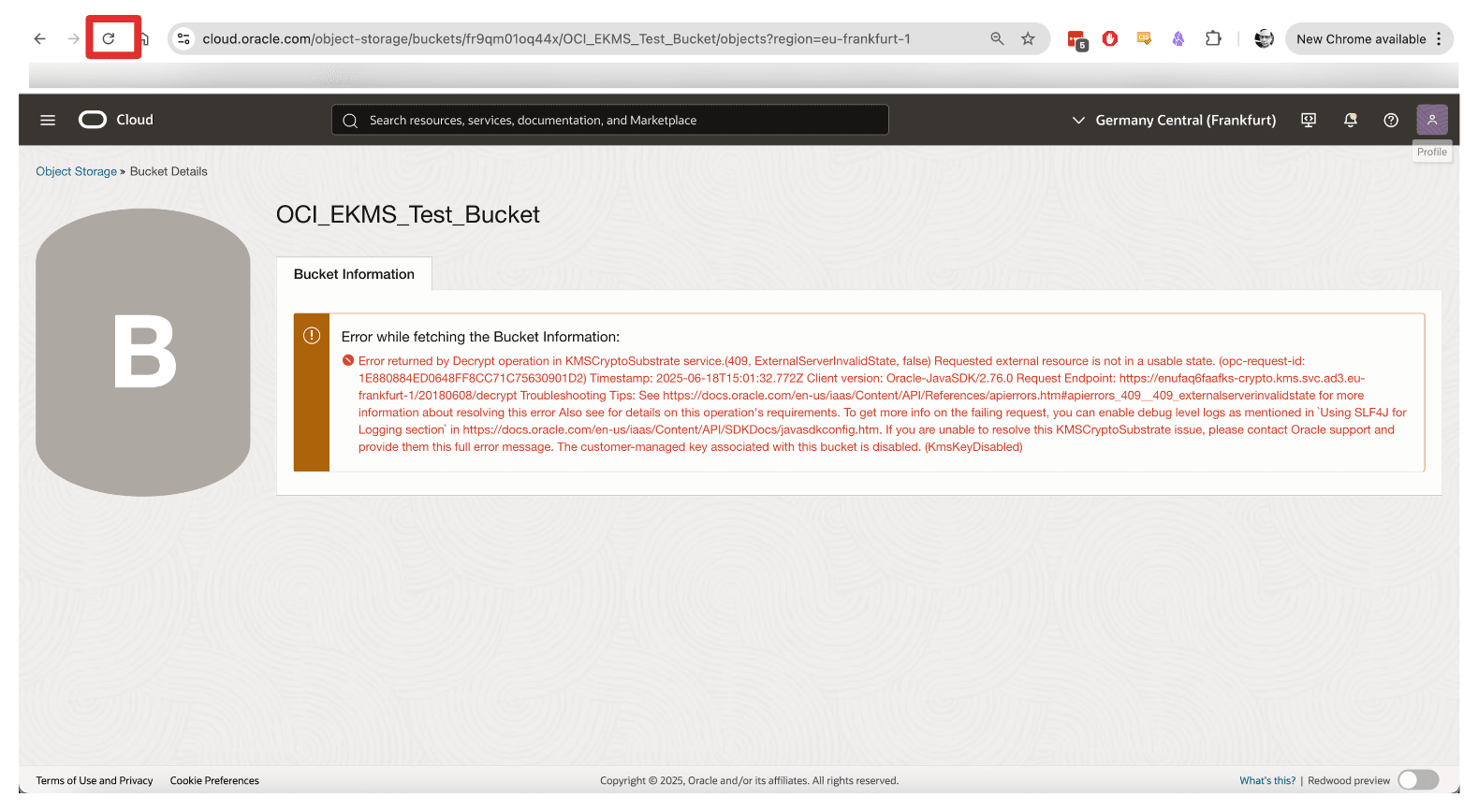Click the What's this? link
The image size is (1478, 812).
click(x=1267, y=780)
